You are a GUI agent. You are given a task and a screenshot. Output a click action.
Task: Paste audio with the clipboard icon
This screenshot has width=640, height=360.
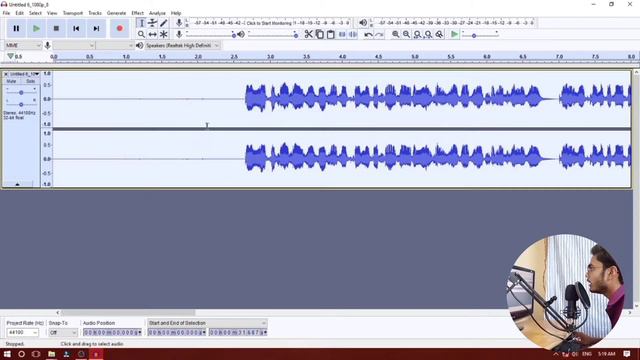coord(331,35)
